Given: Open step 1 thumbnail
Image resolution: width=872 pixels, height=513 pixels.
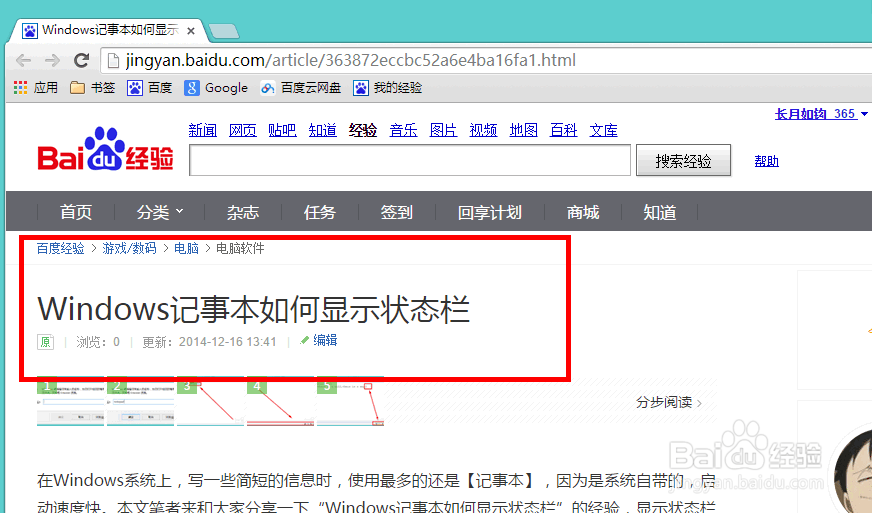Looking at the screenshot, I should [70, 401].
